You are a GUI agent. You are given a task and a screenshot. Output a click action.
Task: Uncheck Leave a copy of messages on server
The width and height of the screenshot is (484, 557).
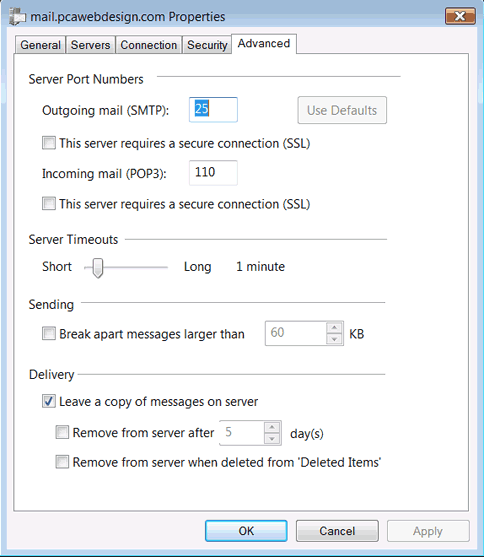(49, 401)
